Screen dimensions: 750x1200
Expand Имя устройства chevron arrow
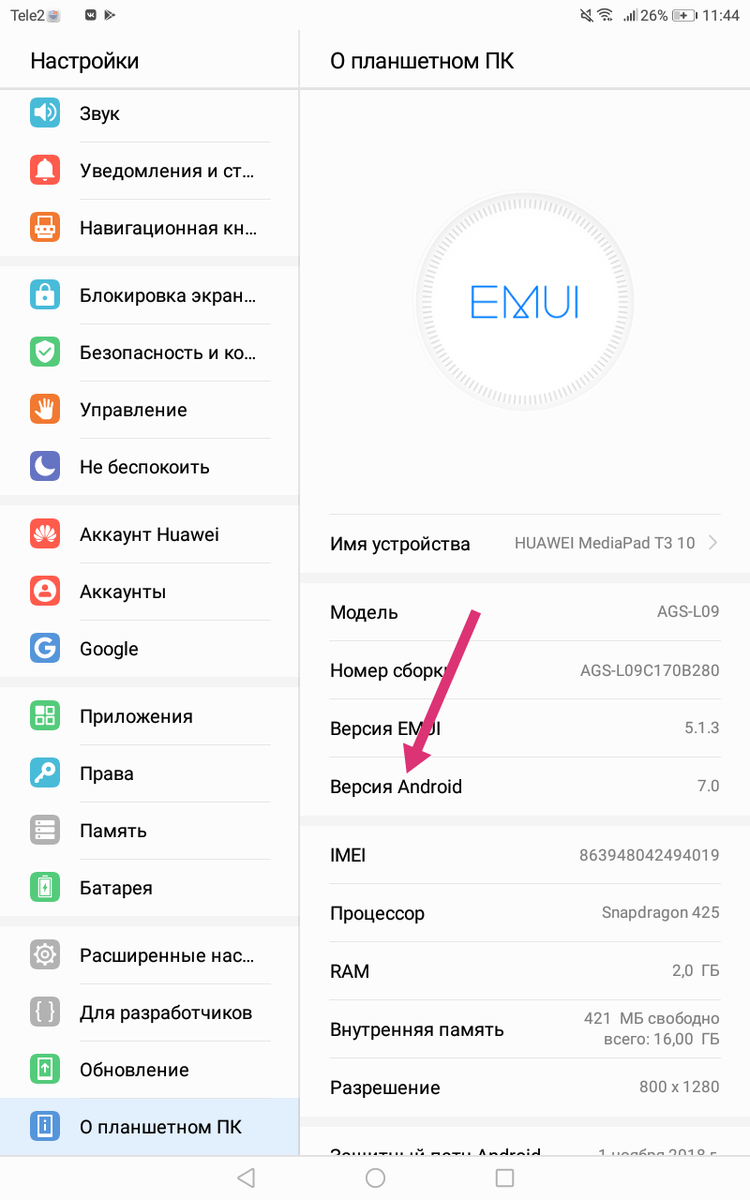pos(713,543)
